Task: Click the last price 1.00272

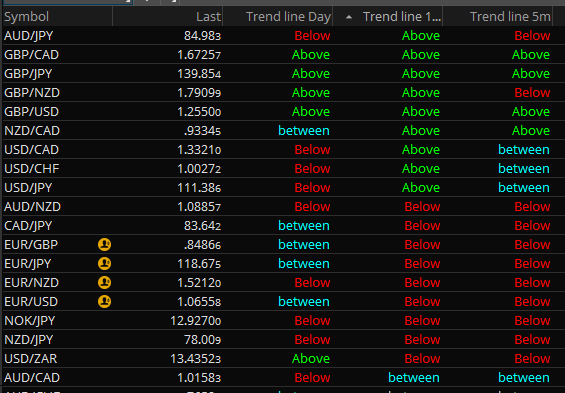Action: [199, 169]
